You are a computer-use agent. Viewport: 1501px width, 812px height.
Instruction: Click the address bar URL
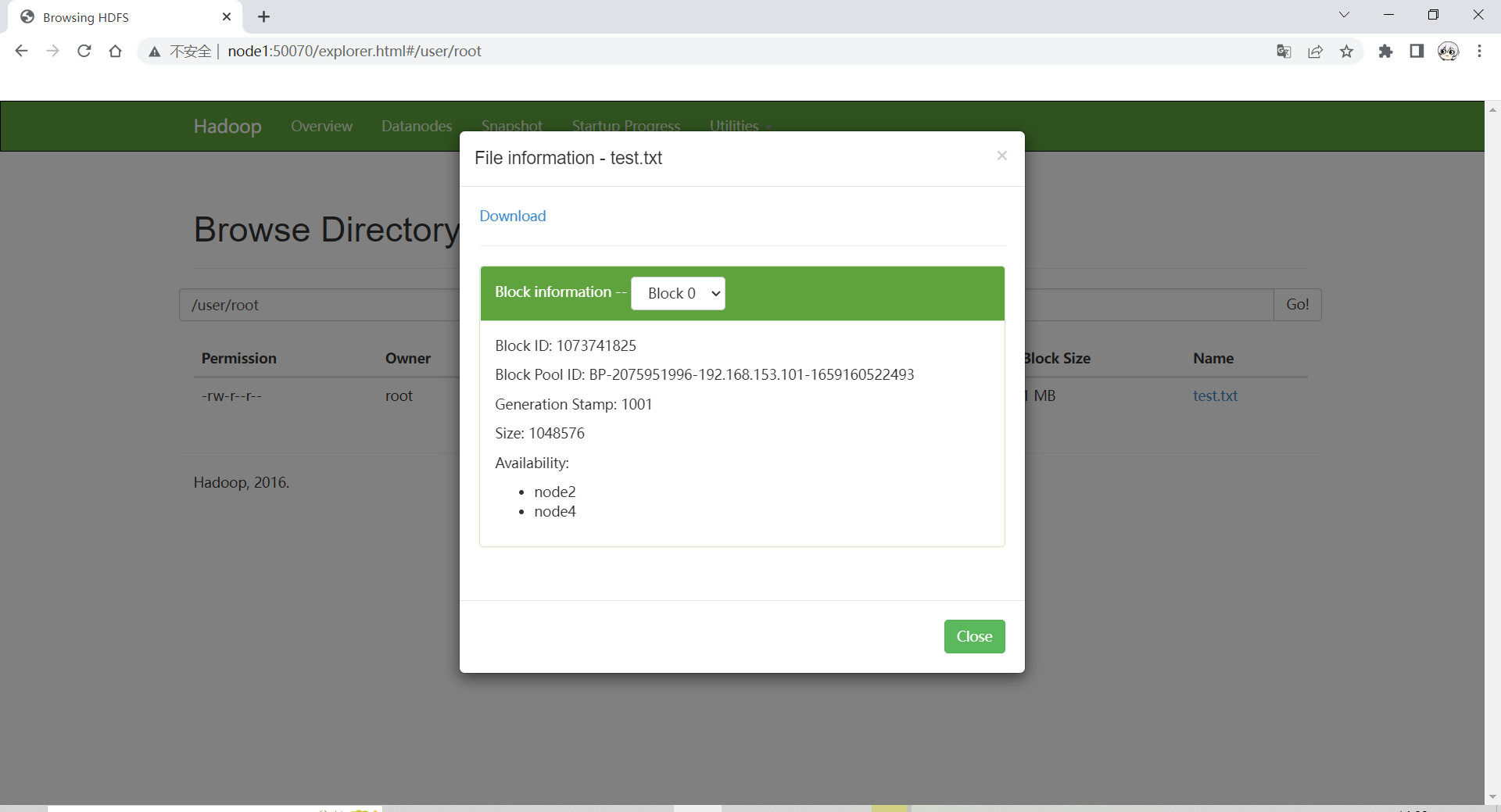(354, 52)
